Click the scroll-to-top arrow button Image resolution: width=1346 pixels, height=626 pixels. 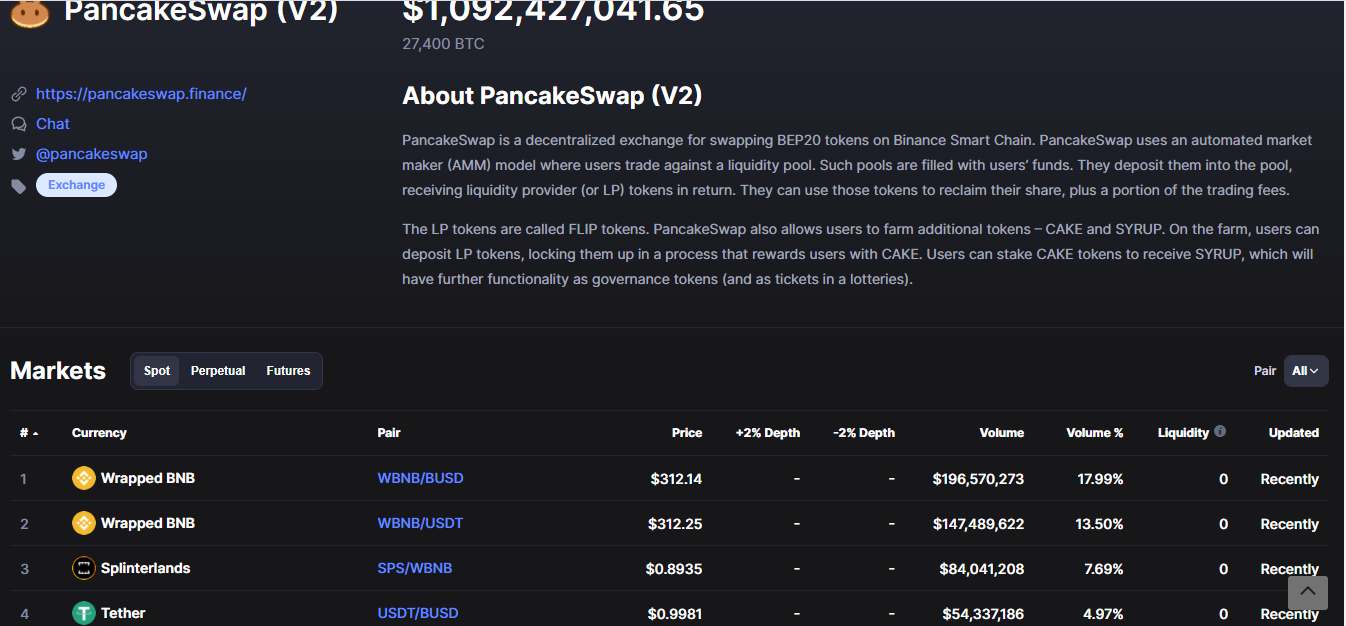(1308, 592)
